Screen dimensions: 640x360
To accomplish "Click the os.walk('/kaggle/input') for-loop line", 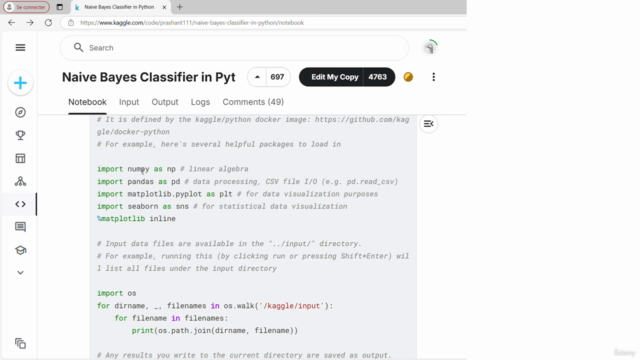I will click(215, 306).
